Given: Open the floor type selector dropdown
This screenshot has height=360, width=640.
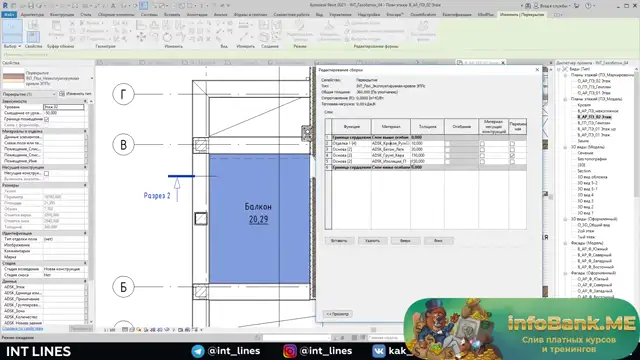Looking at the screenshot, I should (91, 78).
